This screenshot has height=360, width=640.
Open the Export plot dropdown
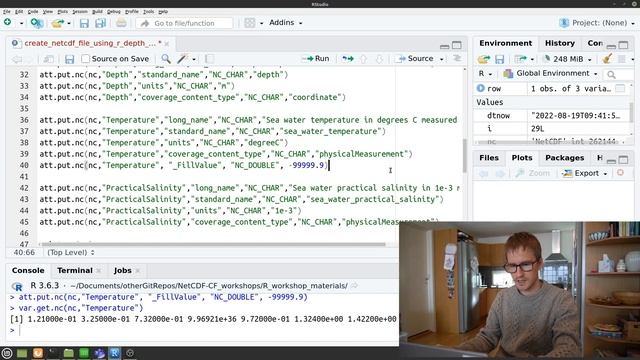coord(585,173)
